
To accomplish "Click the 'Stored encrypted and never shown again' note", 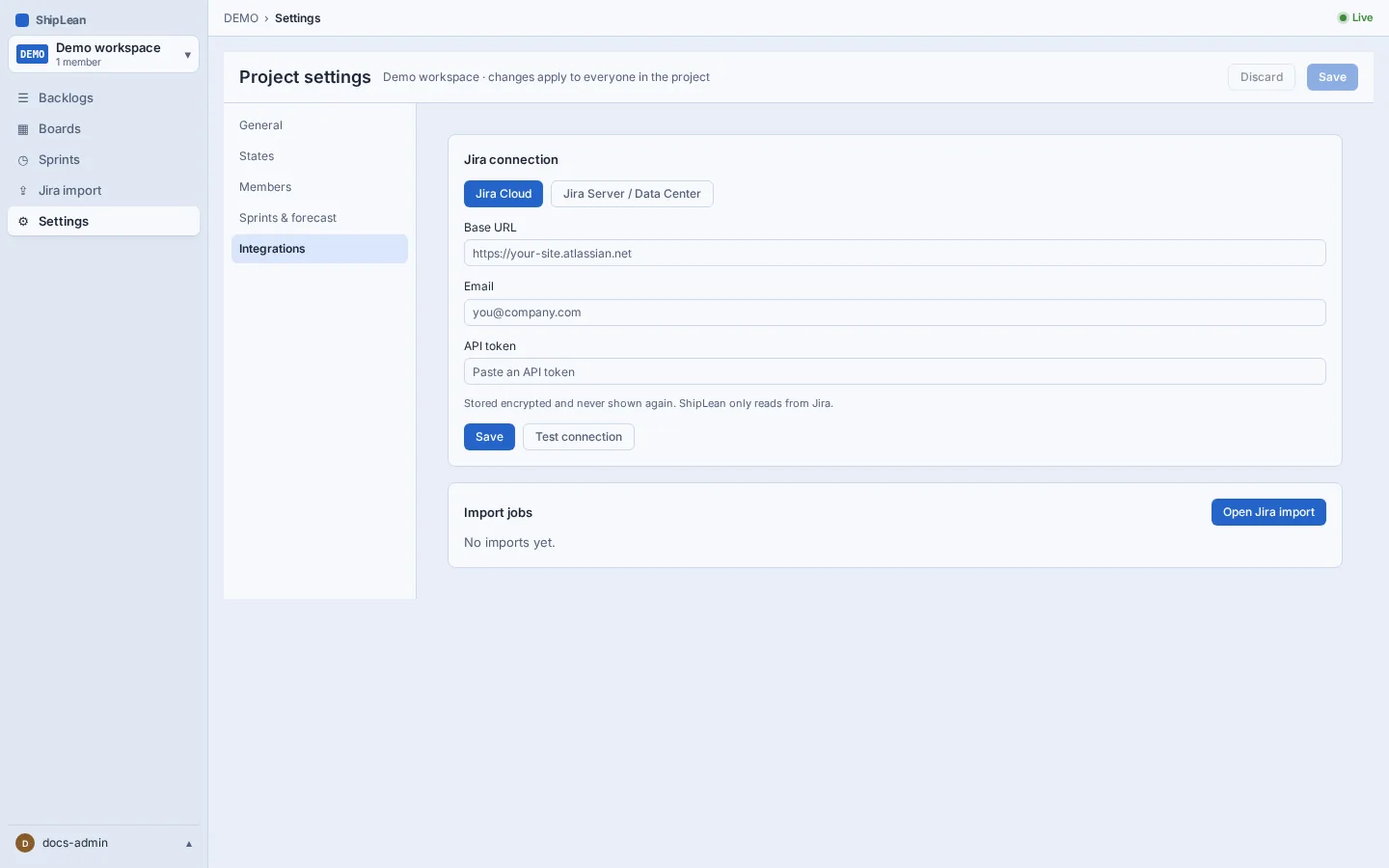I will click(648, 404).
